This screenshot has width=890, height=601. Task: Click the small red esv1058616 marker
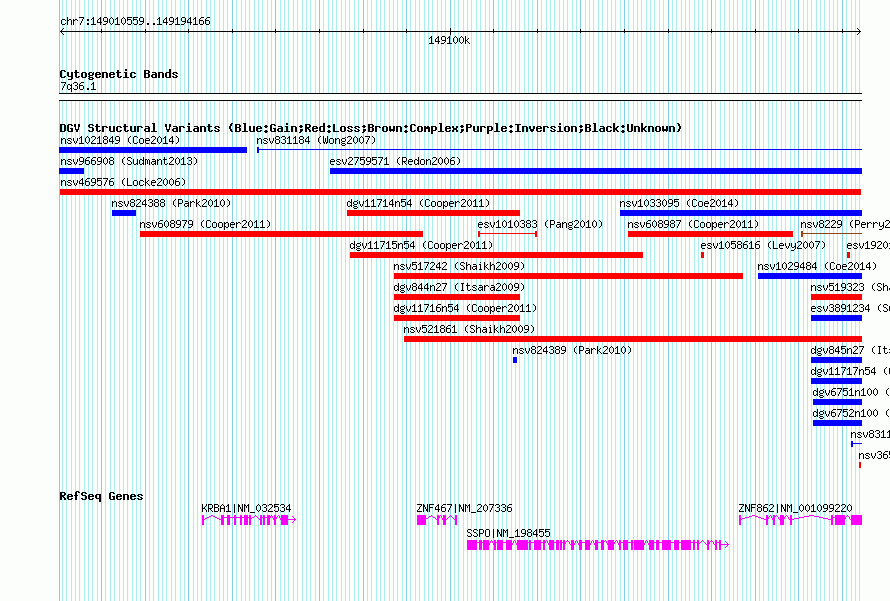pyautogui.click(x=703, y=255)
